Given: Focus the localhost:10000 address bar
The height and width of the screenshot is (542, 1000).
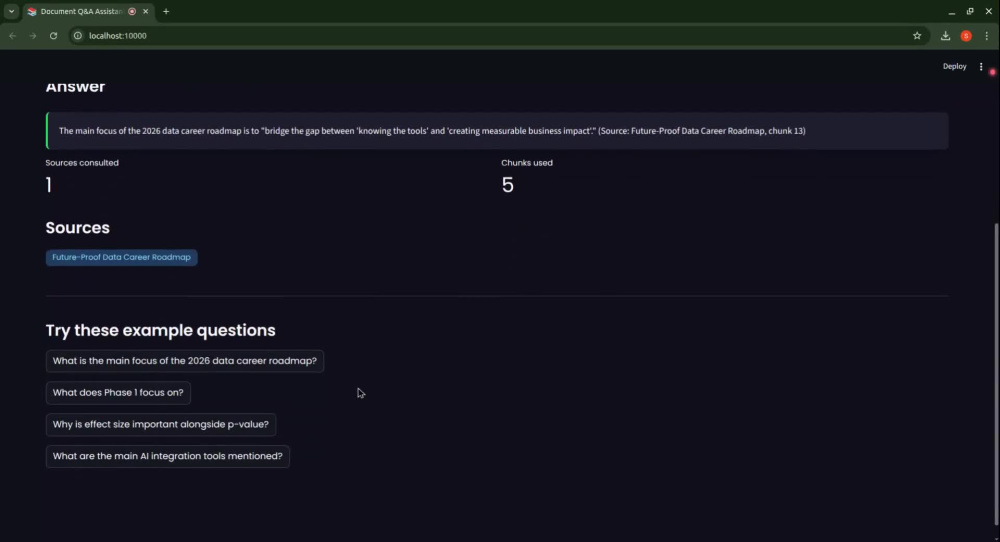Looking at the screenshot, I should tap(497, 36).
